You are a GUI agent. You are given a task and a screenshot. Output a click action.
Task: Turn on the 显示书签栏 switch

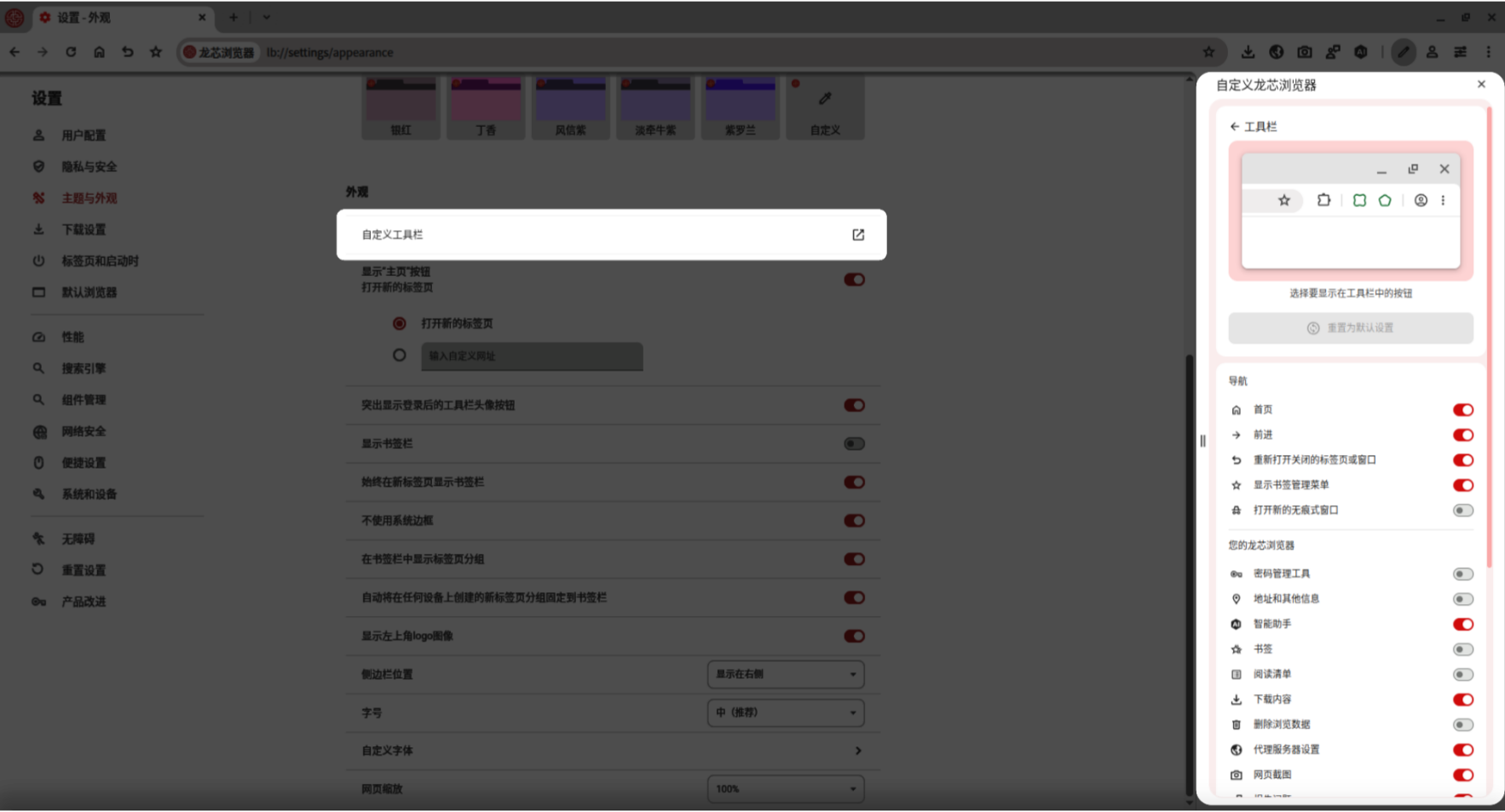(853, 444)
